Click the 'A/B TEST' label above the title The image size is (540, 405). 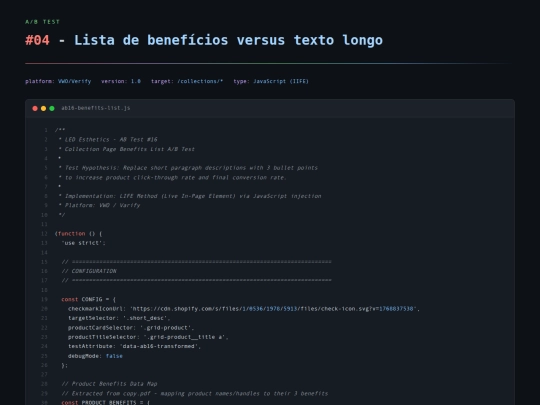pyautogui.click(x=42, y=22)
